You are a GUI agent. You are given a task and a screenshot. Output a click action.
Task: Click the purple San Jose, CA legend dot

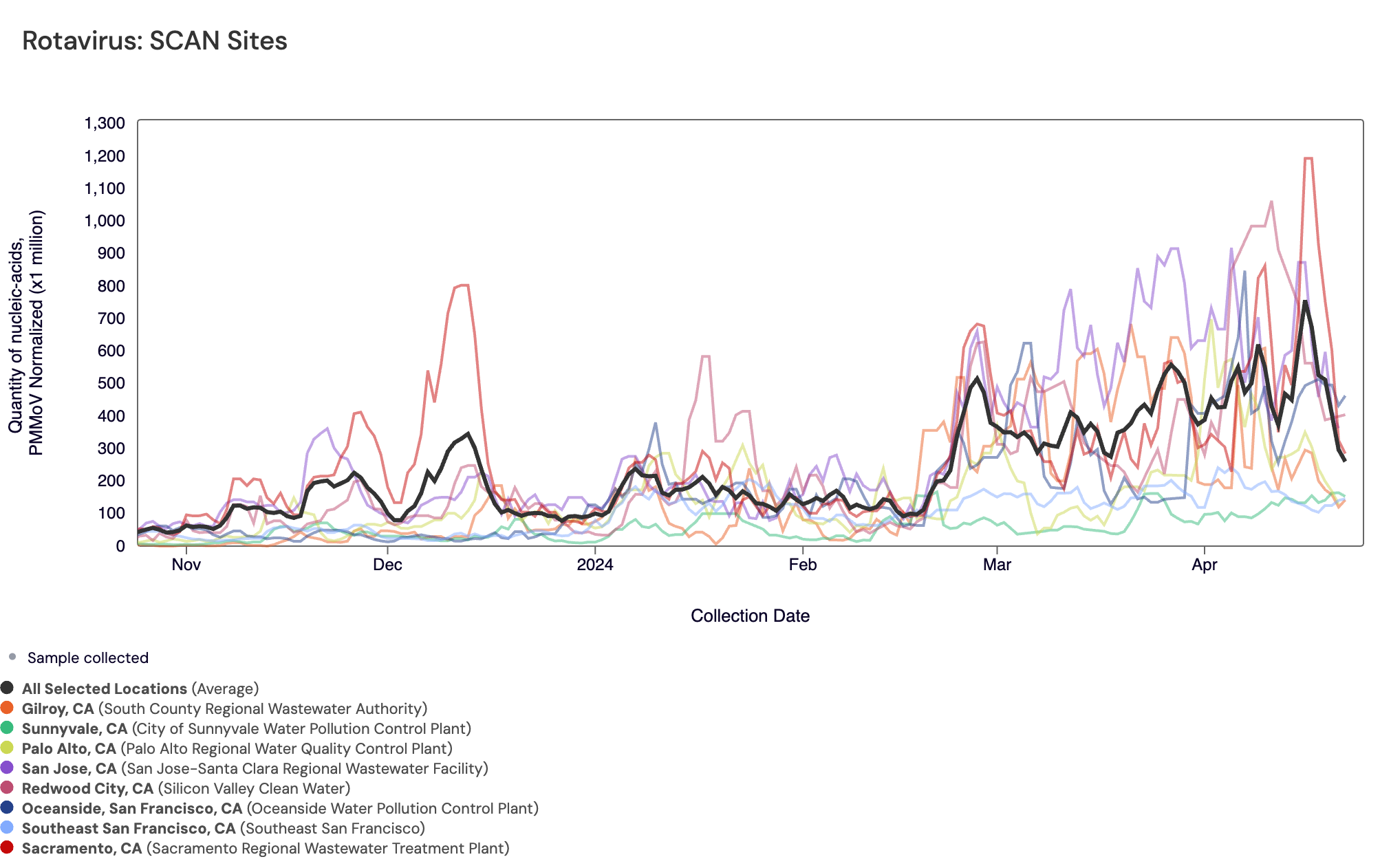click(x=7, y=768)
